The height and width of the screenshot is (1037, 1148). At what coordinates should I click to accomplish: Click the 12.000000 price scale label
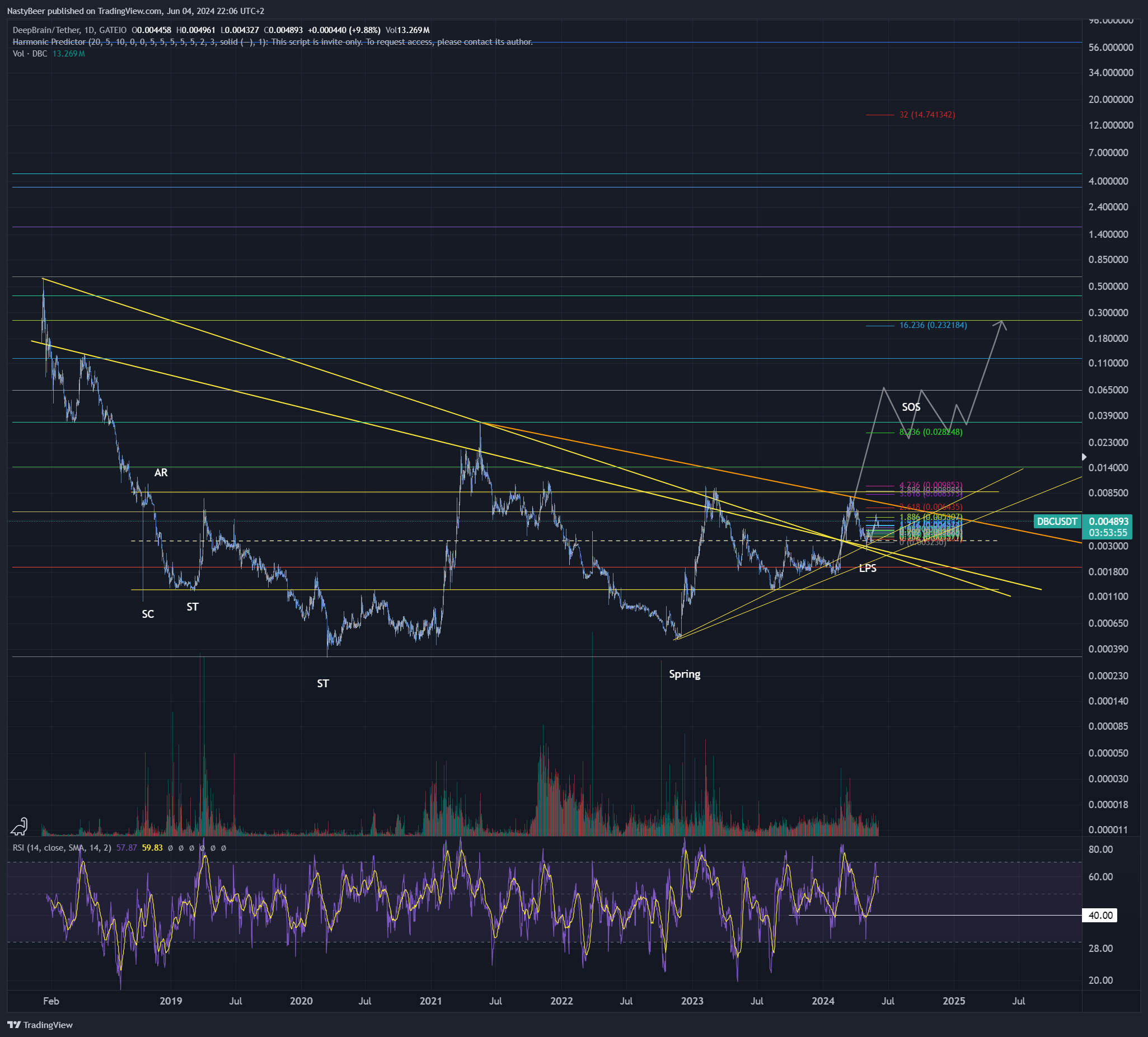pyautogui.click(x=1110, y=125)
